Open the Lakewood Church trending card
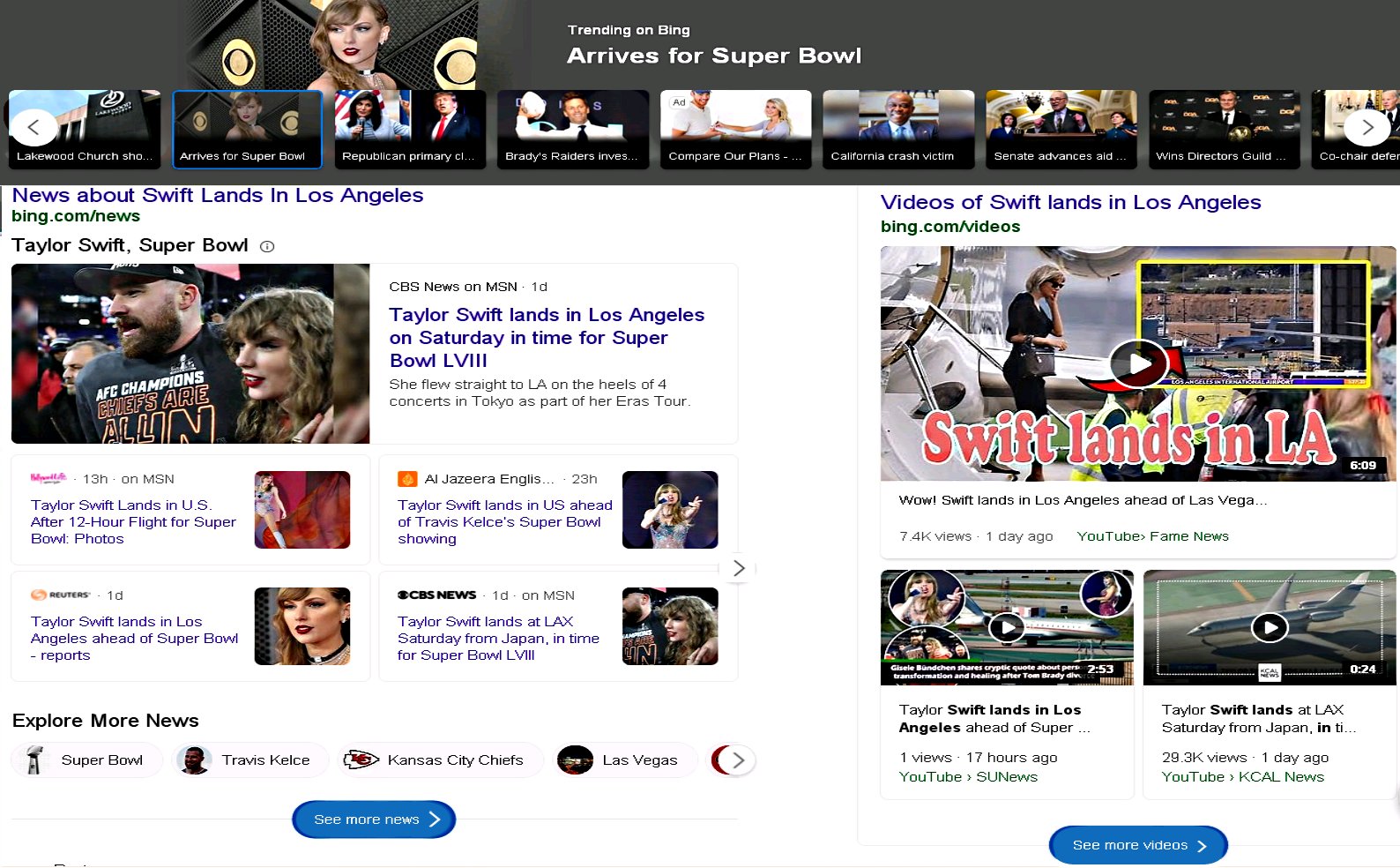 tap(85, 129)
